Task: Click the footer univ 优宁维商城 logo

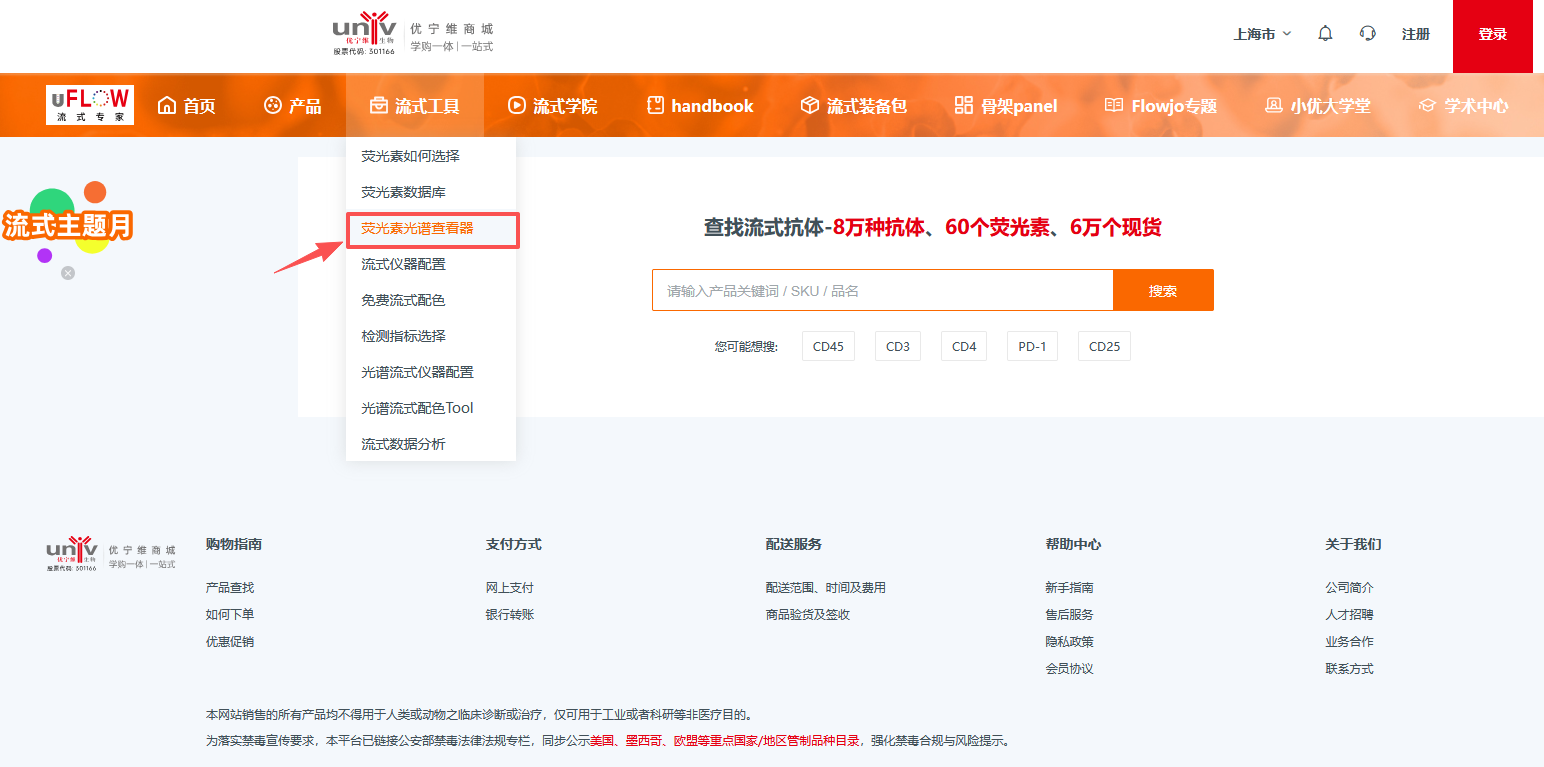Action: (x=111, y=555)
